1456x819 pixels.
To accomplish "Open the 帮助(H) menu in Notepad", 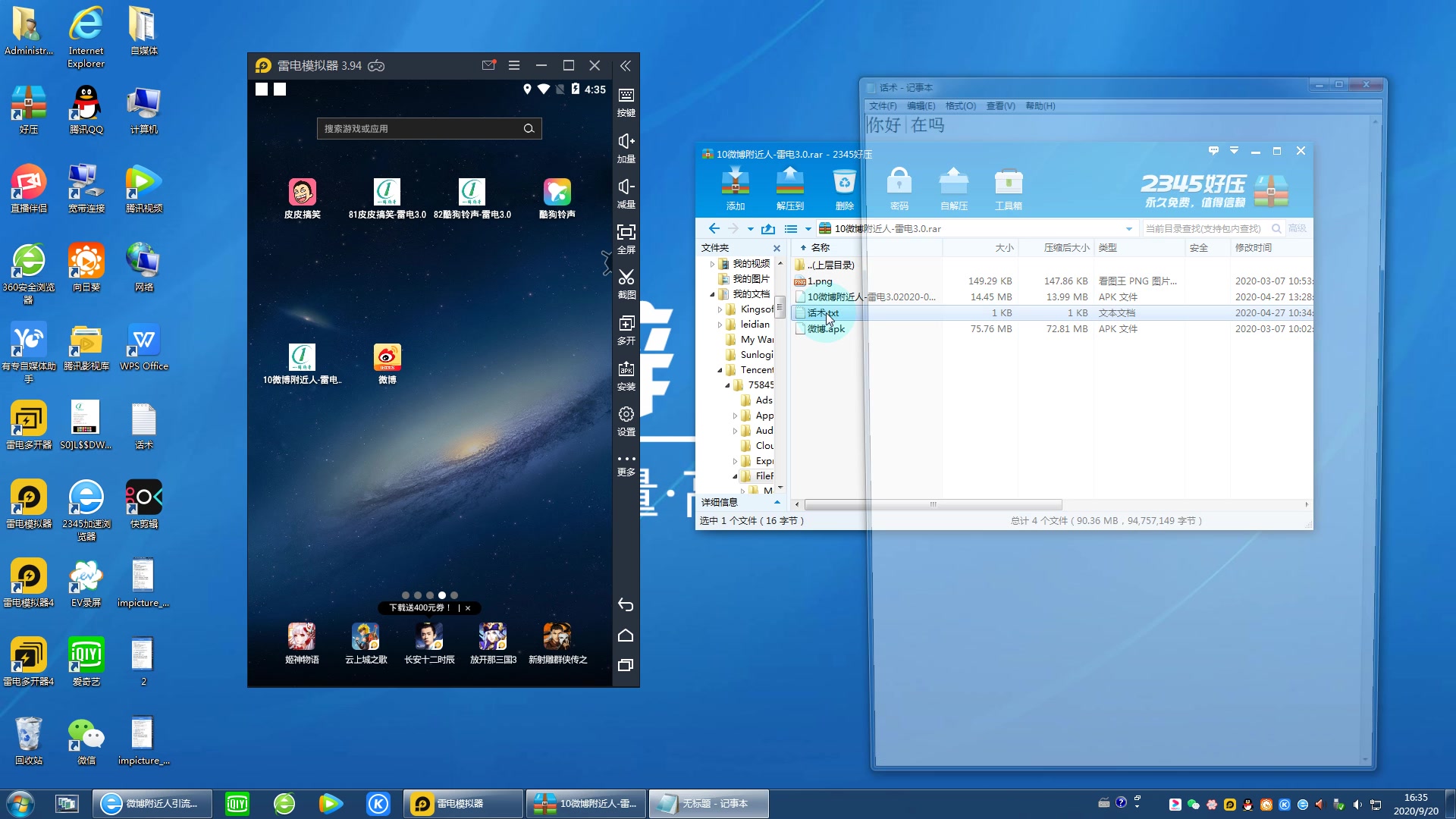I will point(1040,106).
